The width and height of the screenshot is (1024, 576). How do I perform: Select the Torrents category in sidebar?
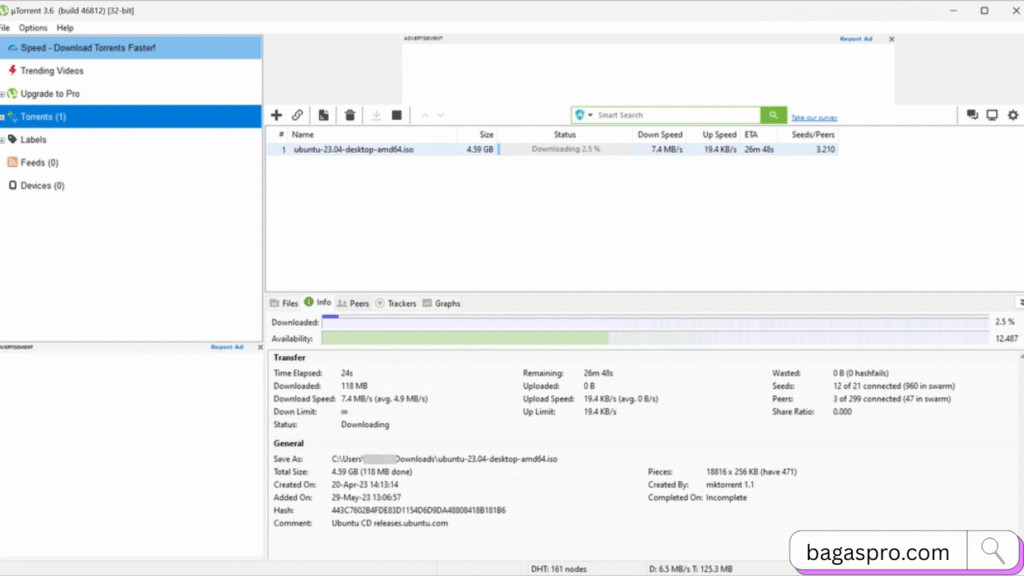[43, 116]
